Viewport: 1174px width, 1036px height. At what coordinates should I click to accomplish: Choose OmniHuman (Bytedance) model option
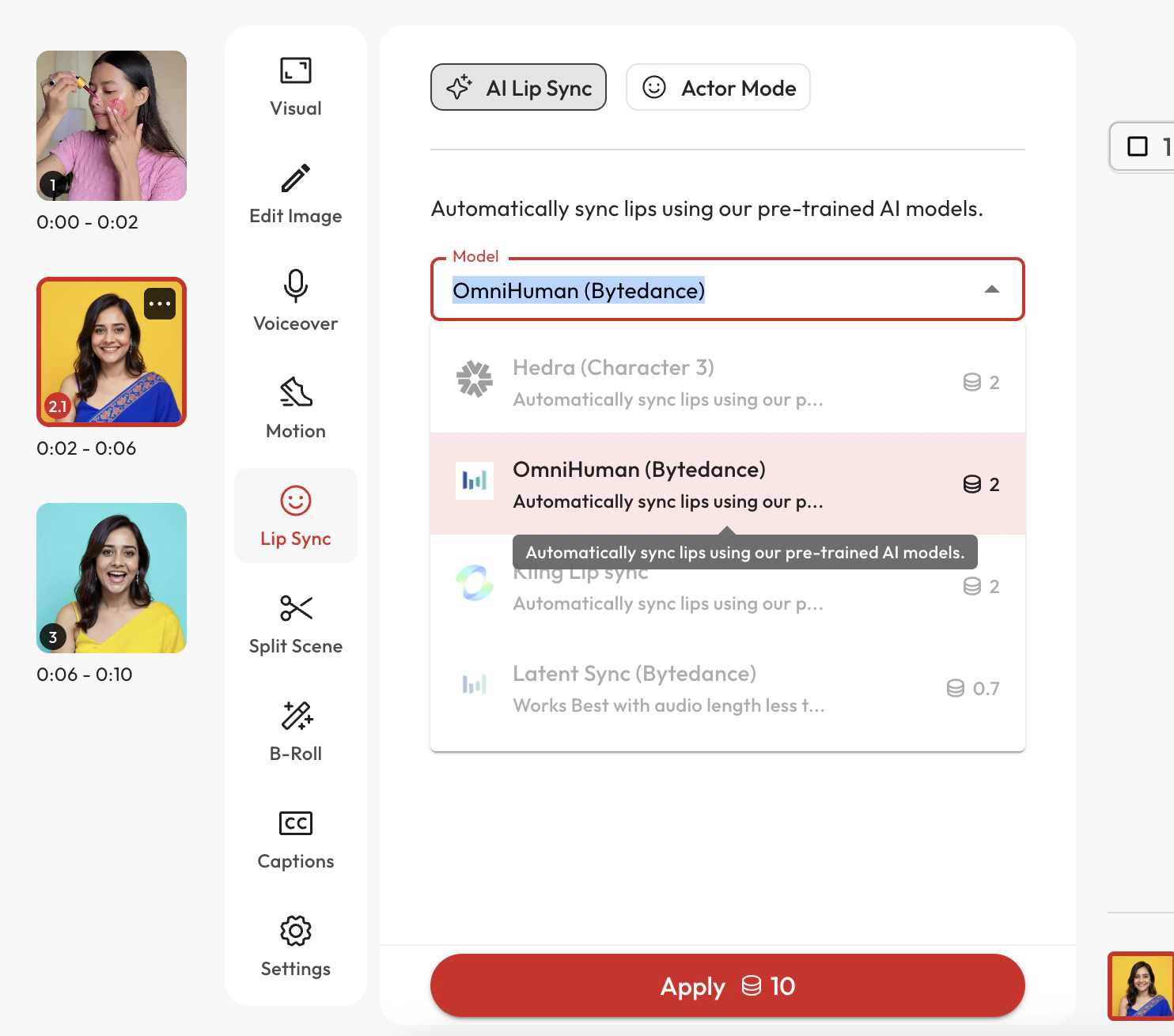pos(728,484)
